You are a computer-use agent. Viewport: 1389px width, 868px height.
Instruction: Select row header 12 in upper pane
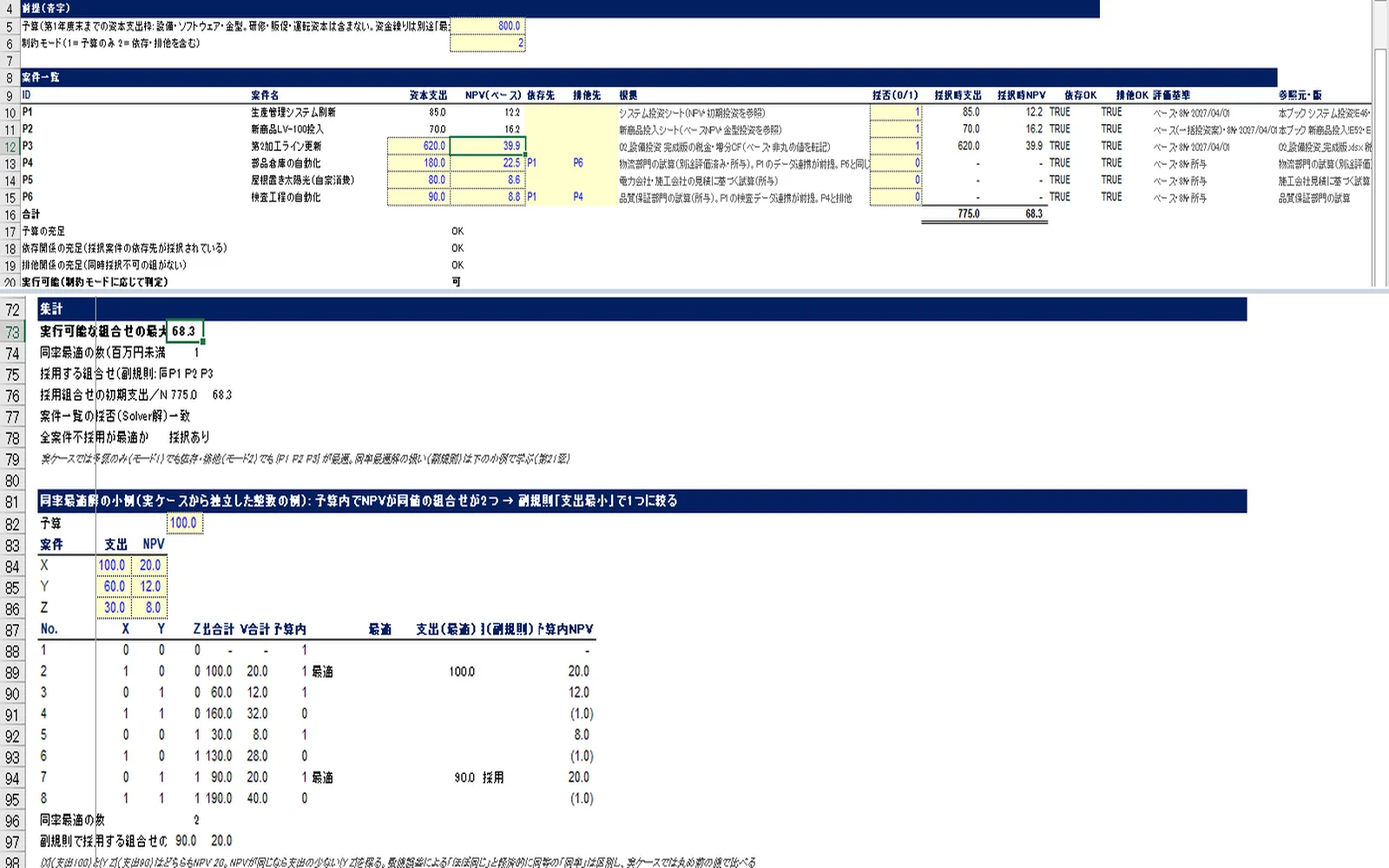tap(10, 147)
